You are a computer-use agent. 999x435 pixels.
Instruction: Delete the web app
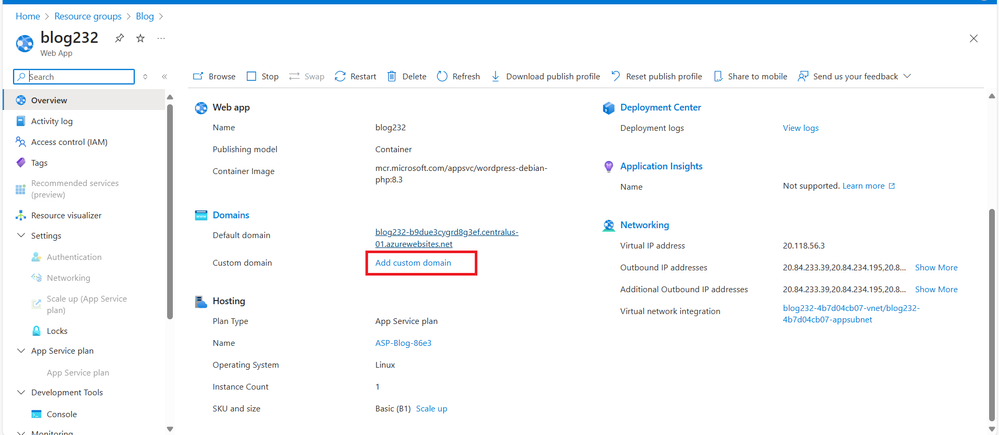(407, 76)
